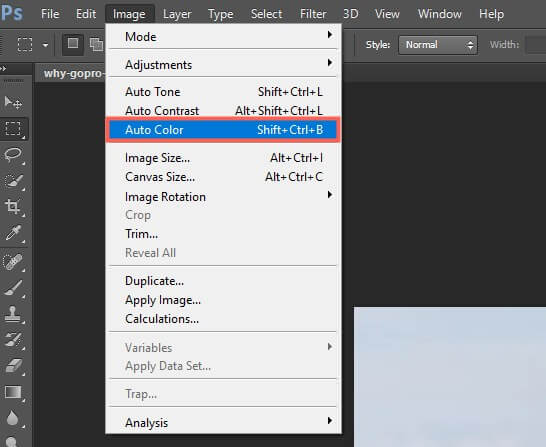
Task: Choose New Selection mode in options bar
Action: (x=73, y=44)
